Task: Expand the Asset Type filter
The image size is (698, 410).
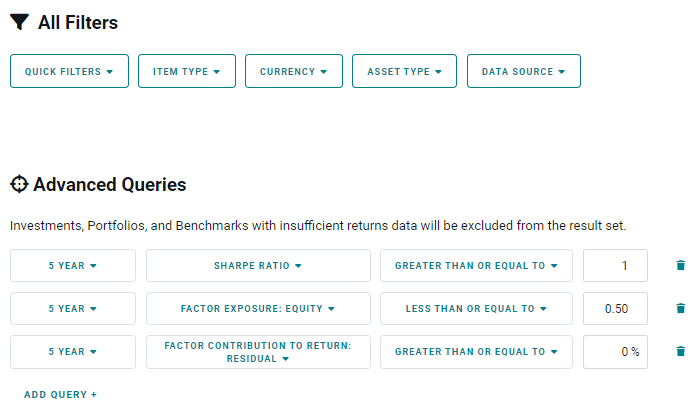Action: click(405, 71)
